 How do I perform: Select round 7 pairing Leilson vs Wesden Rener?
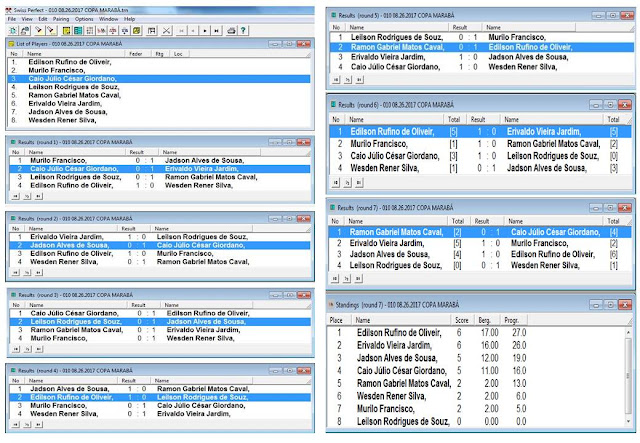coord(480,265)
